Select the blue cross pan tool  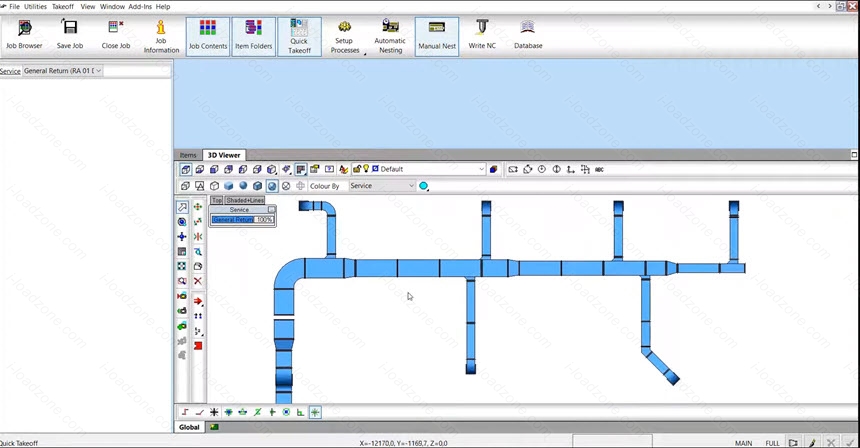pyautogui.click(x=182, y=236)
